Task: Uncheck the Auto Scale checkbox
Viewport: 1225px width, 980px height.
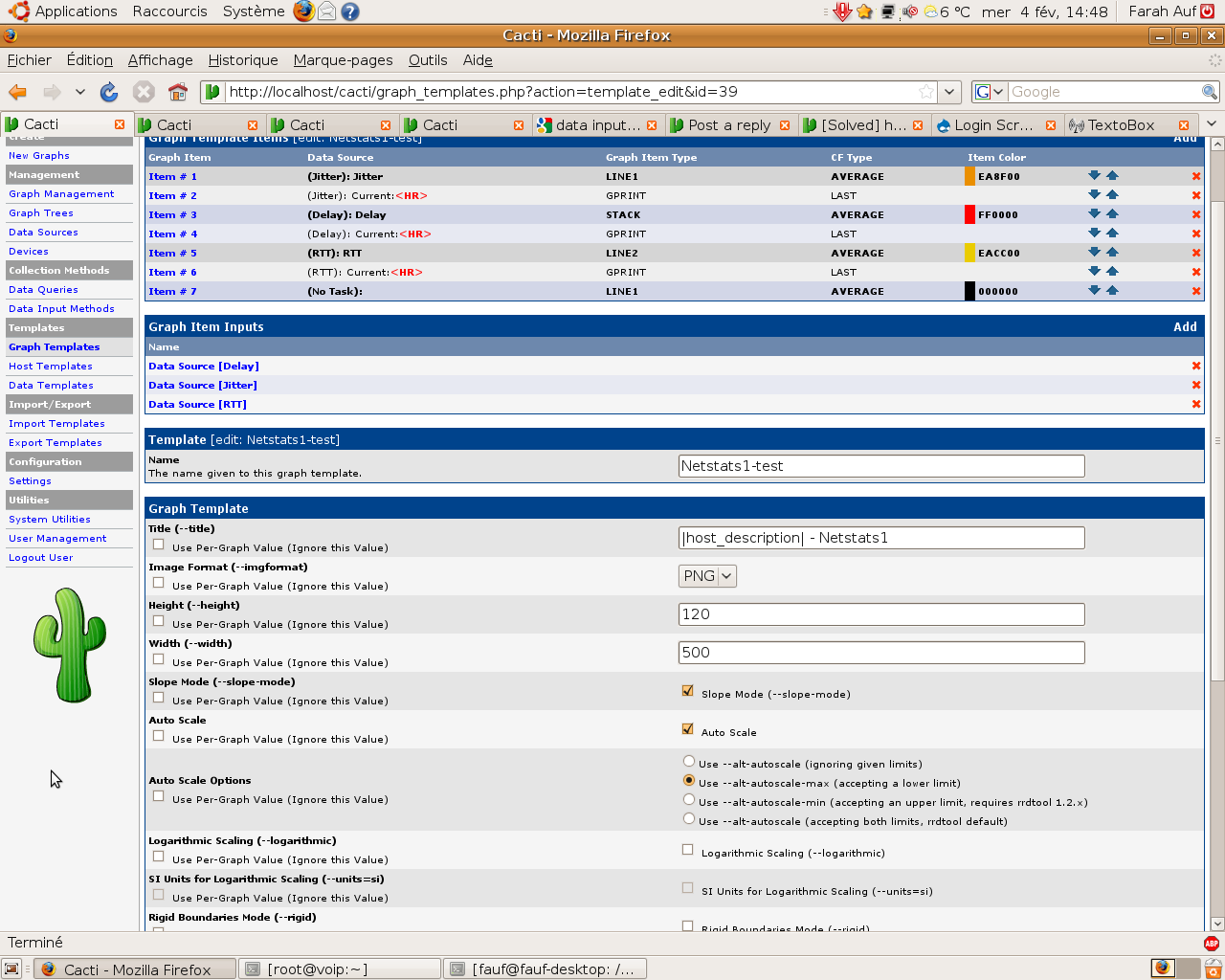Action: [x=687, y=729]
